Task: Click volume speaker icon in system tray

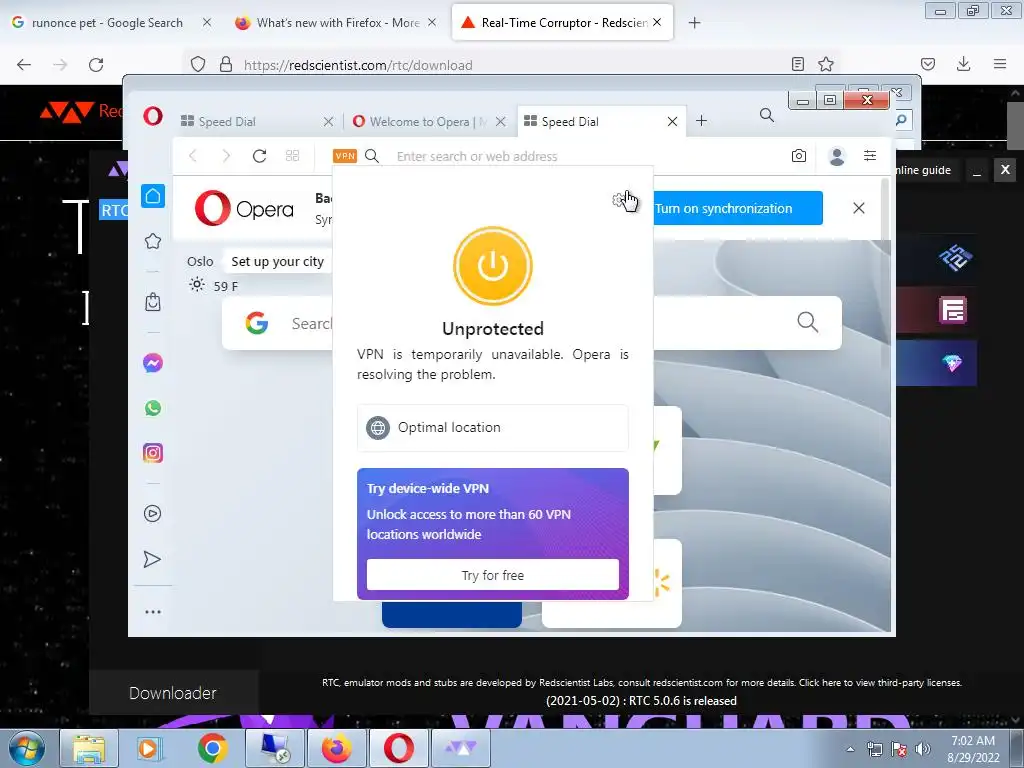Action: click(x=923, y=748)
